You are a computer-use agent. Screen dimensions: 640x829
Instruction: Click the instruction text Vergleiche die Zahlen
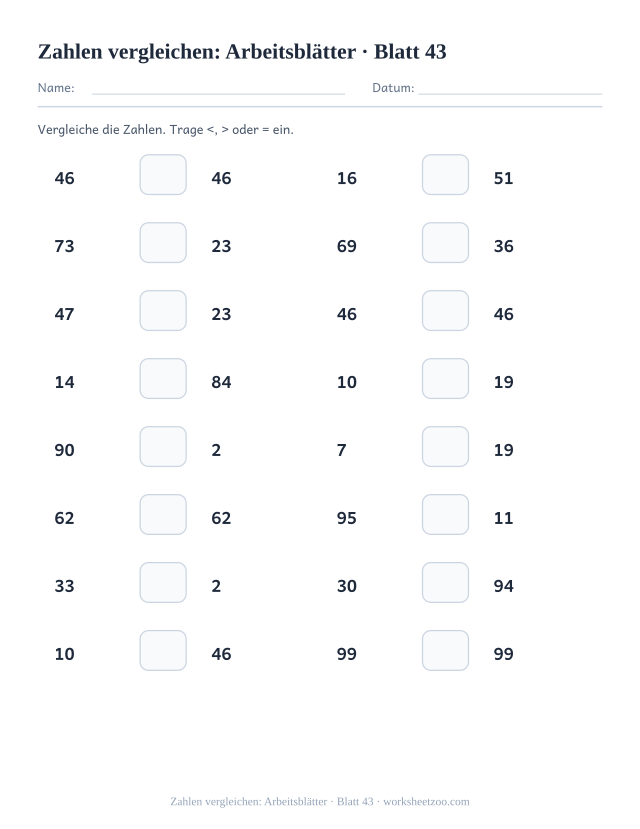(x=101, y=130)
